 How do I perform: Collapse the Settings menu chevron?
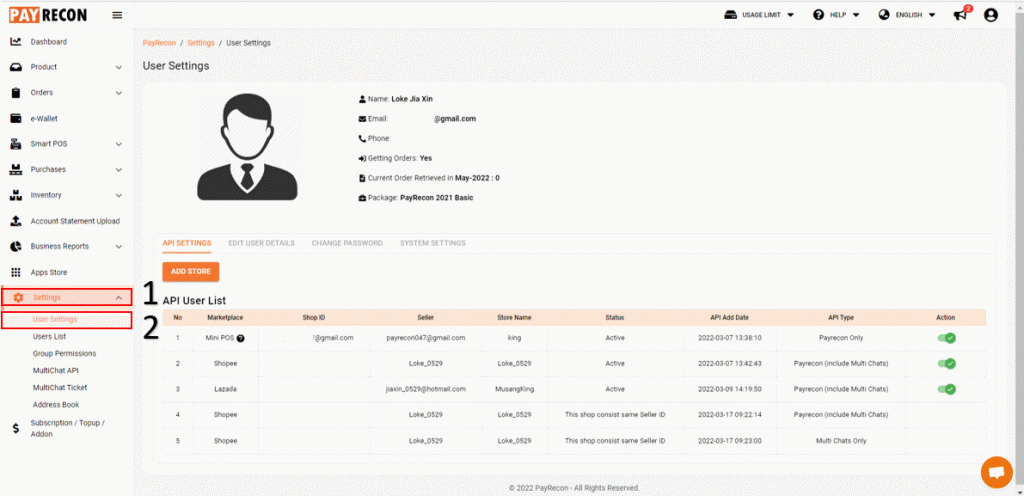coord(119,298)
